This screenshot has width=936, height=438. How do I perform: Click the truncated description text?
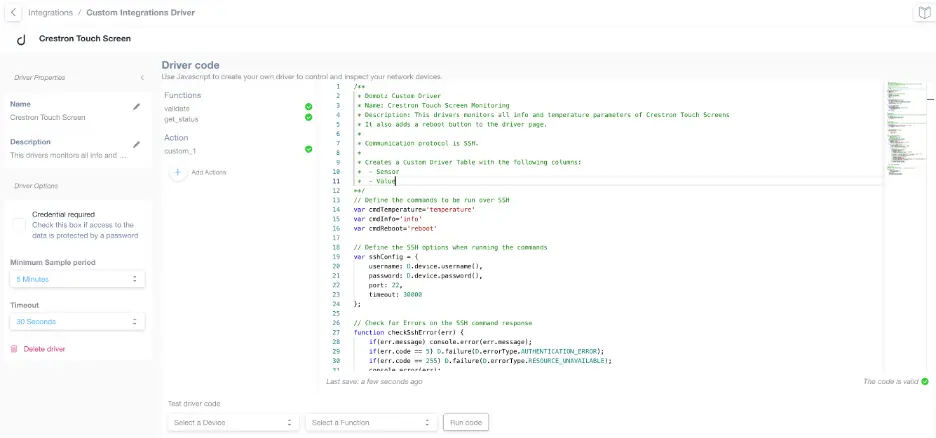click(x=69, y=155)
